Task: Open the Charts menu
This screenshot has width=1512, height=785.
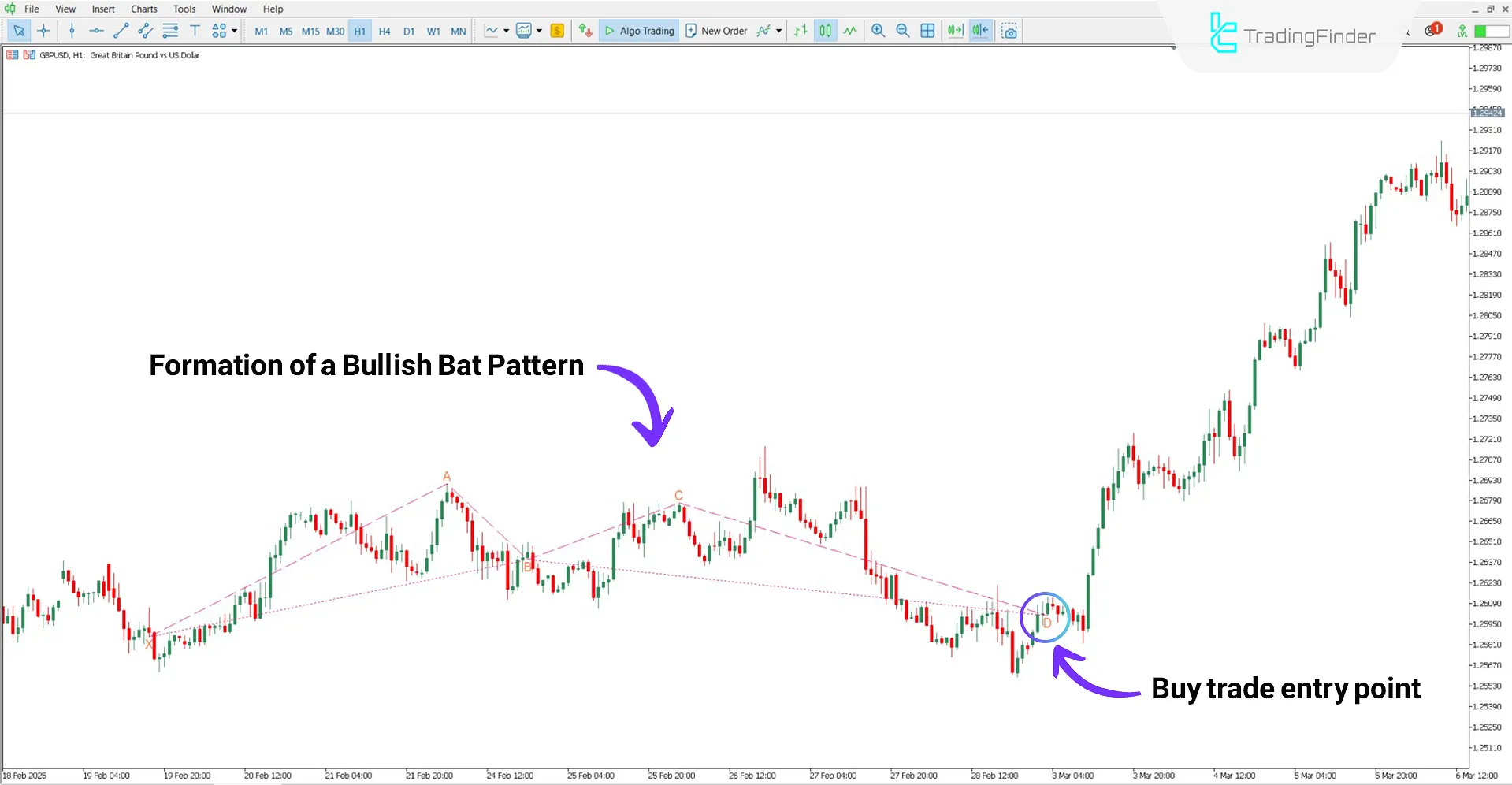Action: click(143, 9)
